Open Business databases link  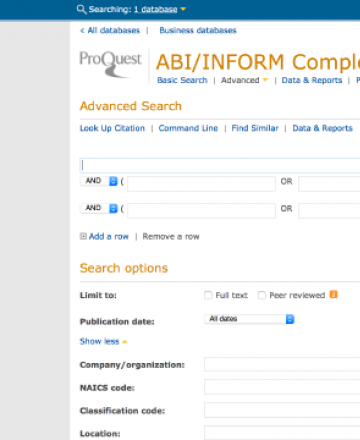(x=198, y=30)
